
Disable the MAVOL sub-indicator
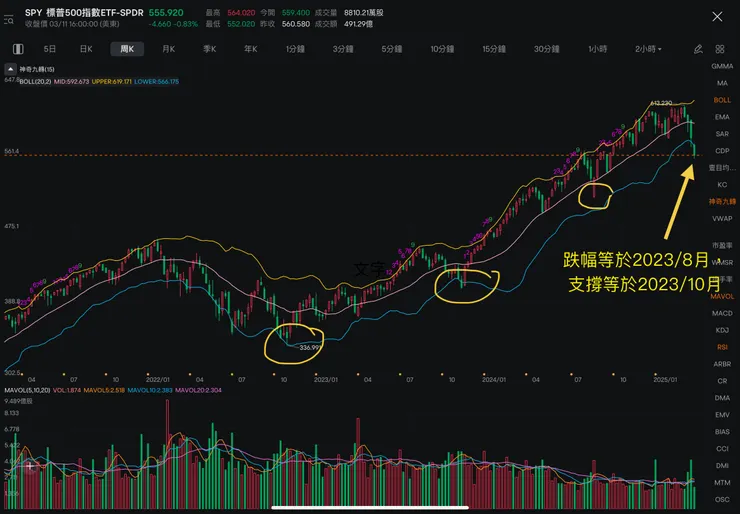click(x=722, y=296)
